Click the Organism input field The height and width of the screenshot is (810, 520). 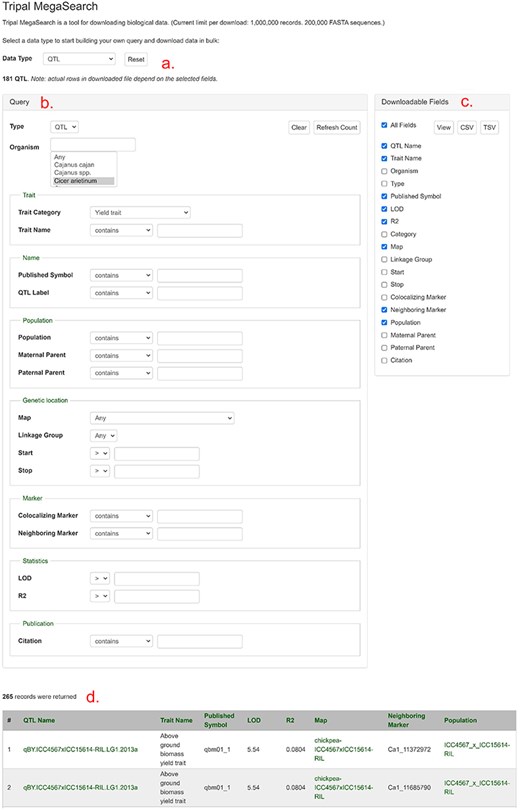(x=93, y=145)
